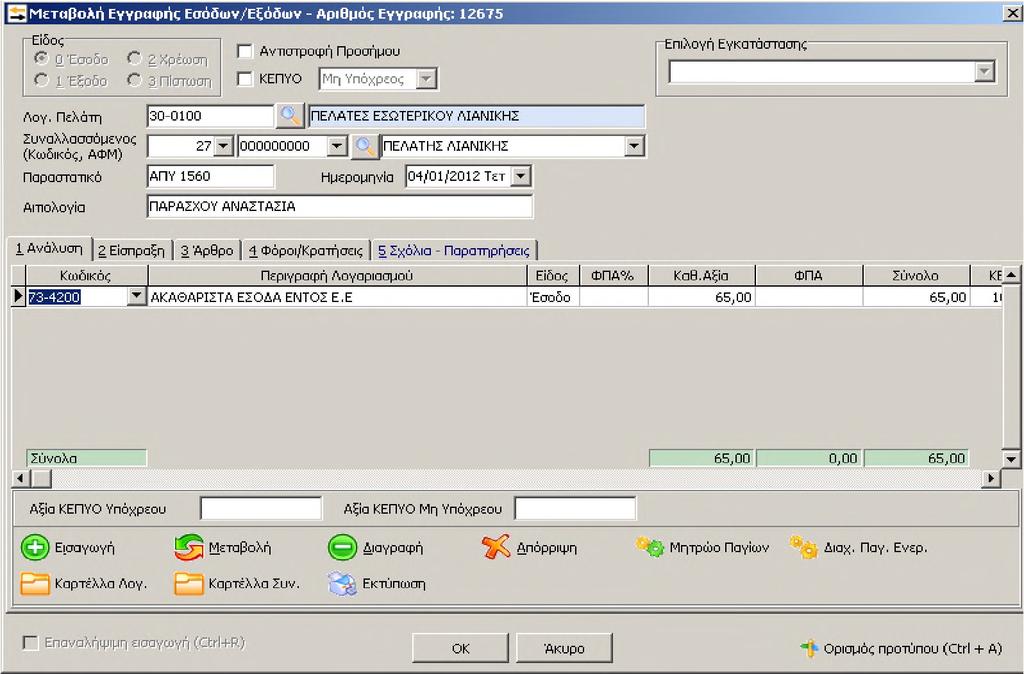Switch to the 2 Είσπραξη tab
This screenshot has width=1024, height=674.
(x=132, y=251)
